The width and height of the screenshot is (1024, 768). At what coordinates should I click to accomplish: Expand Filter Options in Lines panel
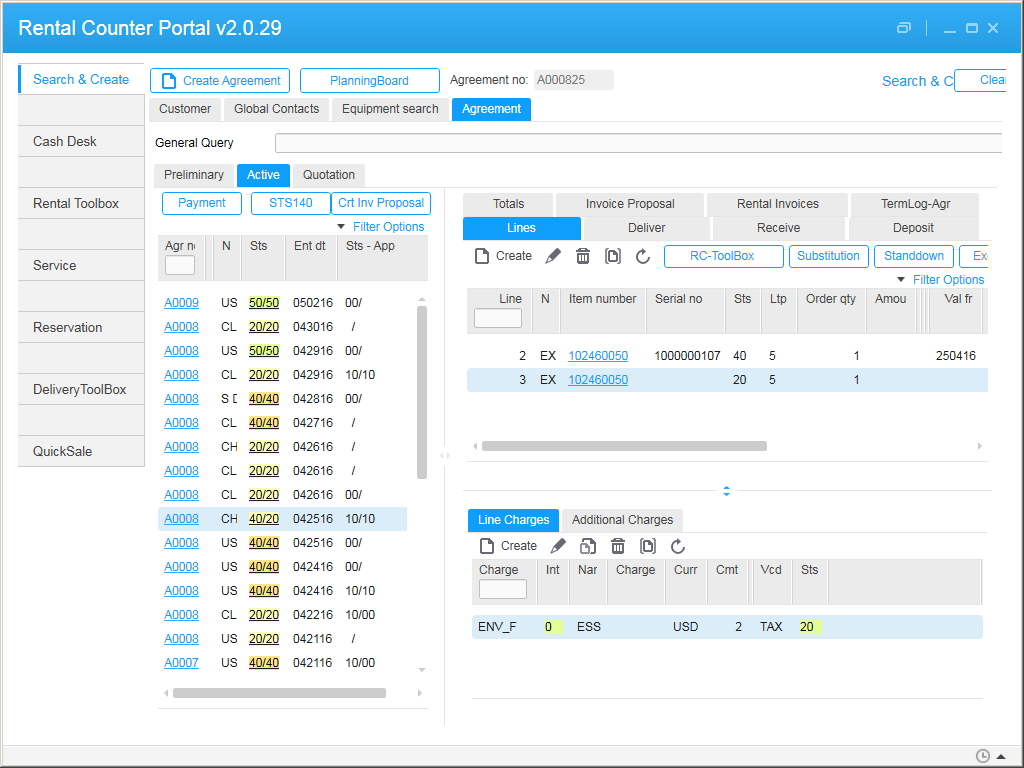[941, 280]
